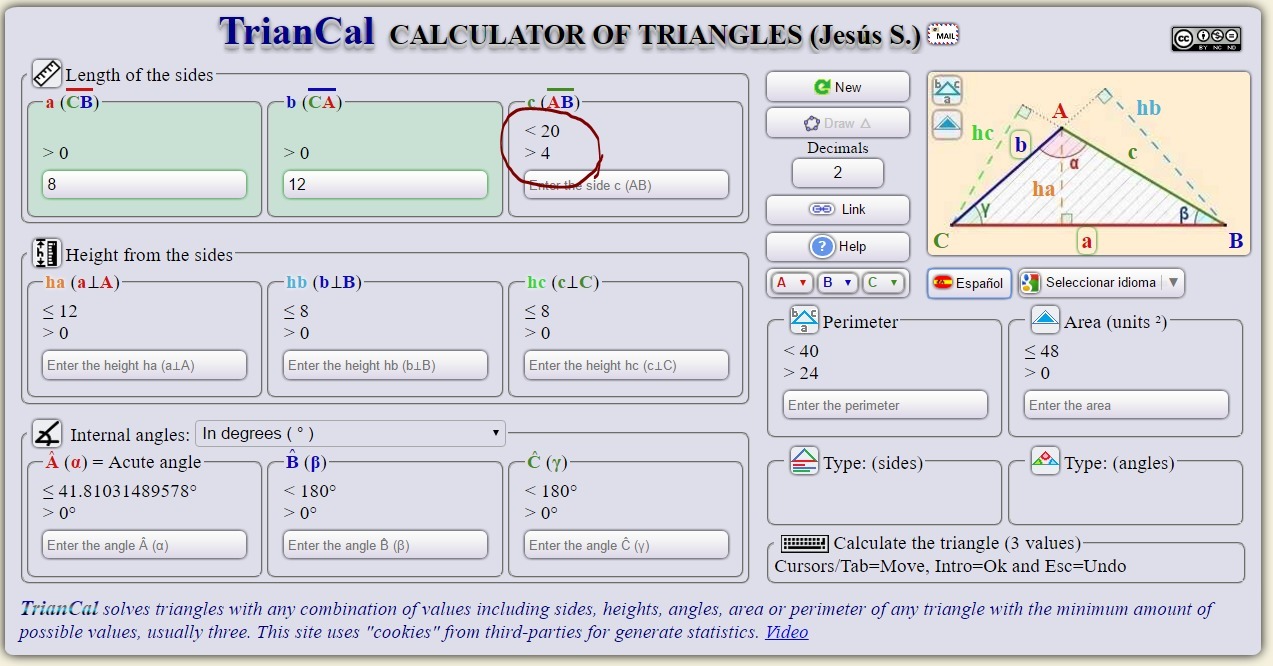Open the Seleccionar idioma language dropdown
Screen dimensions: 1273x666
coord(1101,283)
